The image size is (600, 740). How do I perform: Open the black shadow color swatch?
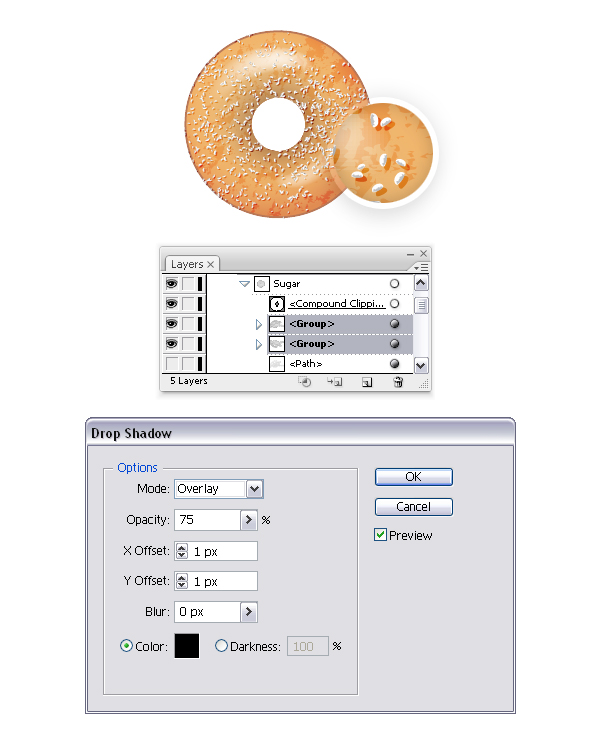click(x=187, y=646)
